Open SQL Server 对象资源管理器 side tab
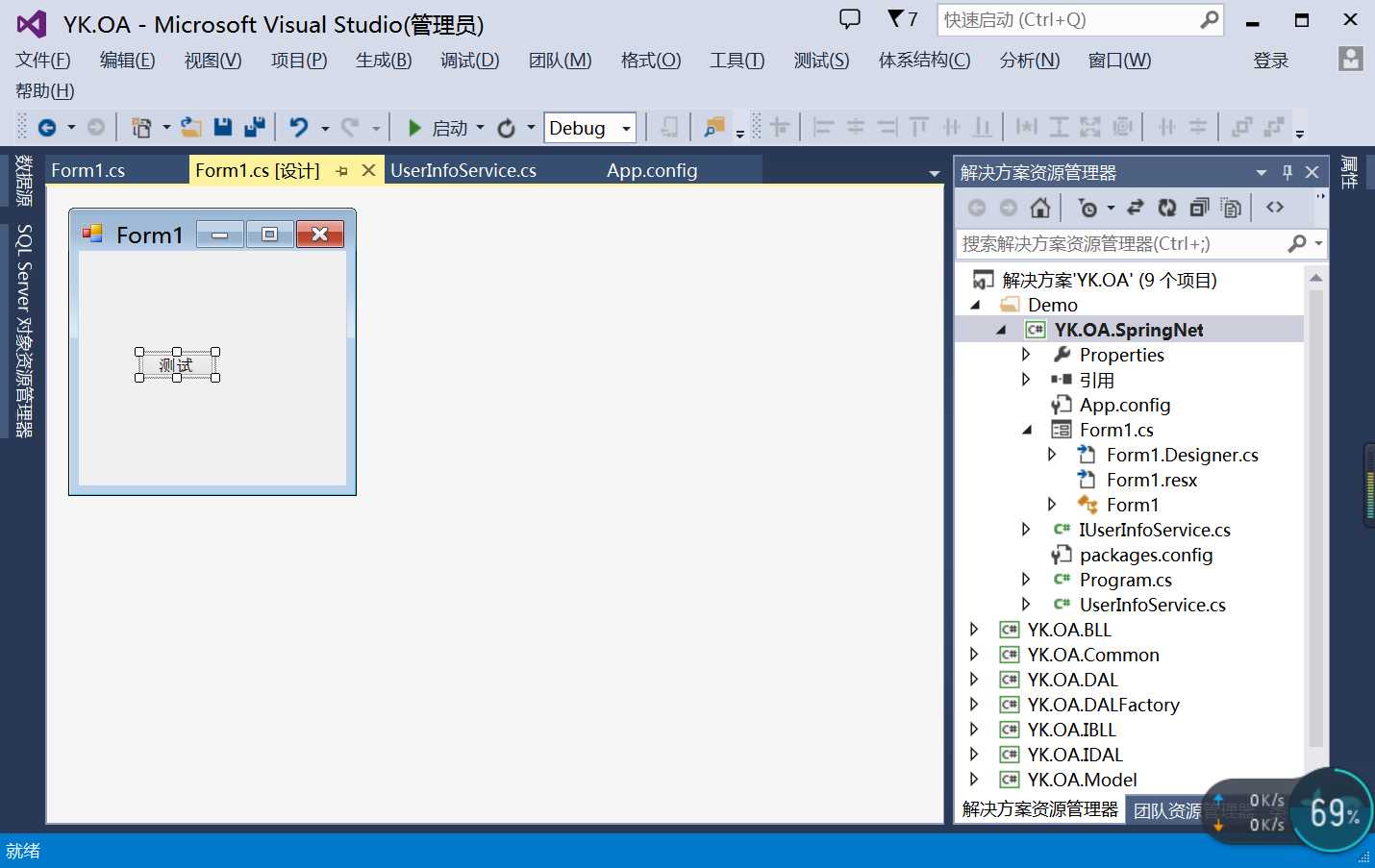The height and width of the screenshot is (868, 1375). [24, 331]
